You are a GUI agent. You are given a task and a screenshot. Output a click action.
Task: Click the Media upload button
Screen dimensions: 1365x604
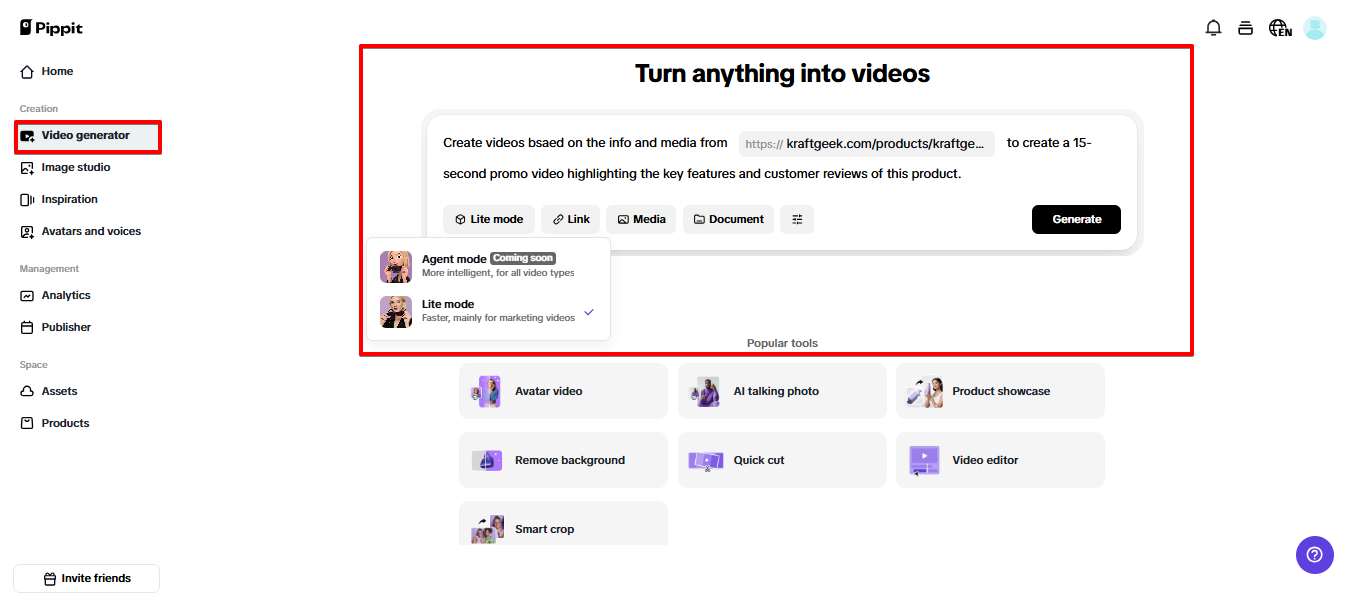click(x=641, y=219)
